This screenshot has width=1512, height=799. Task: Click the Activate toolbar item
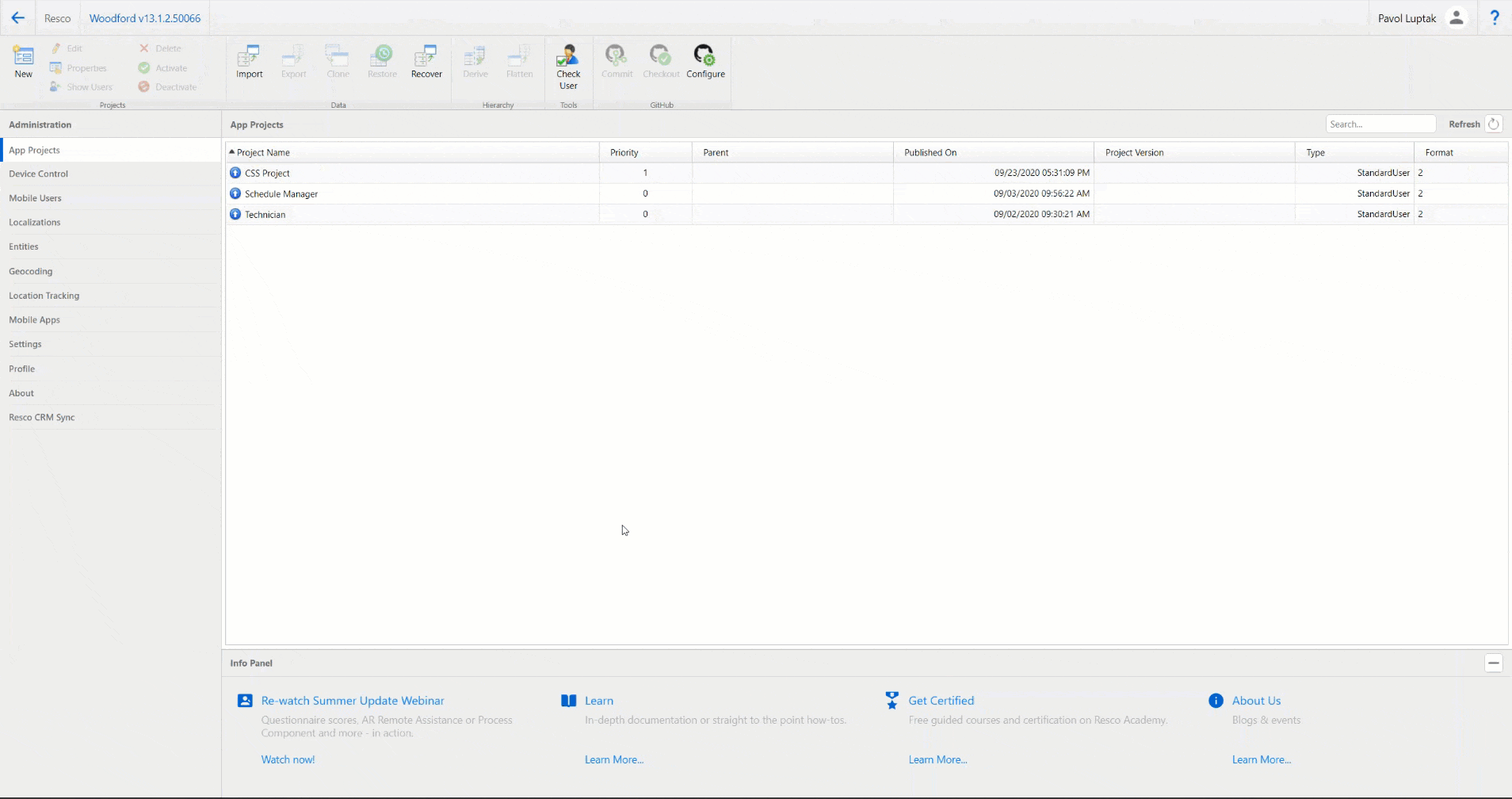pyautogui.click(x=162, y=68)
